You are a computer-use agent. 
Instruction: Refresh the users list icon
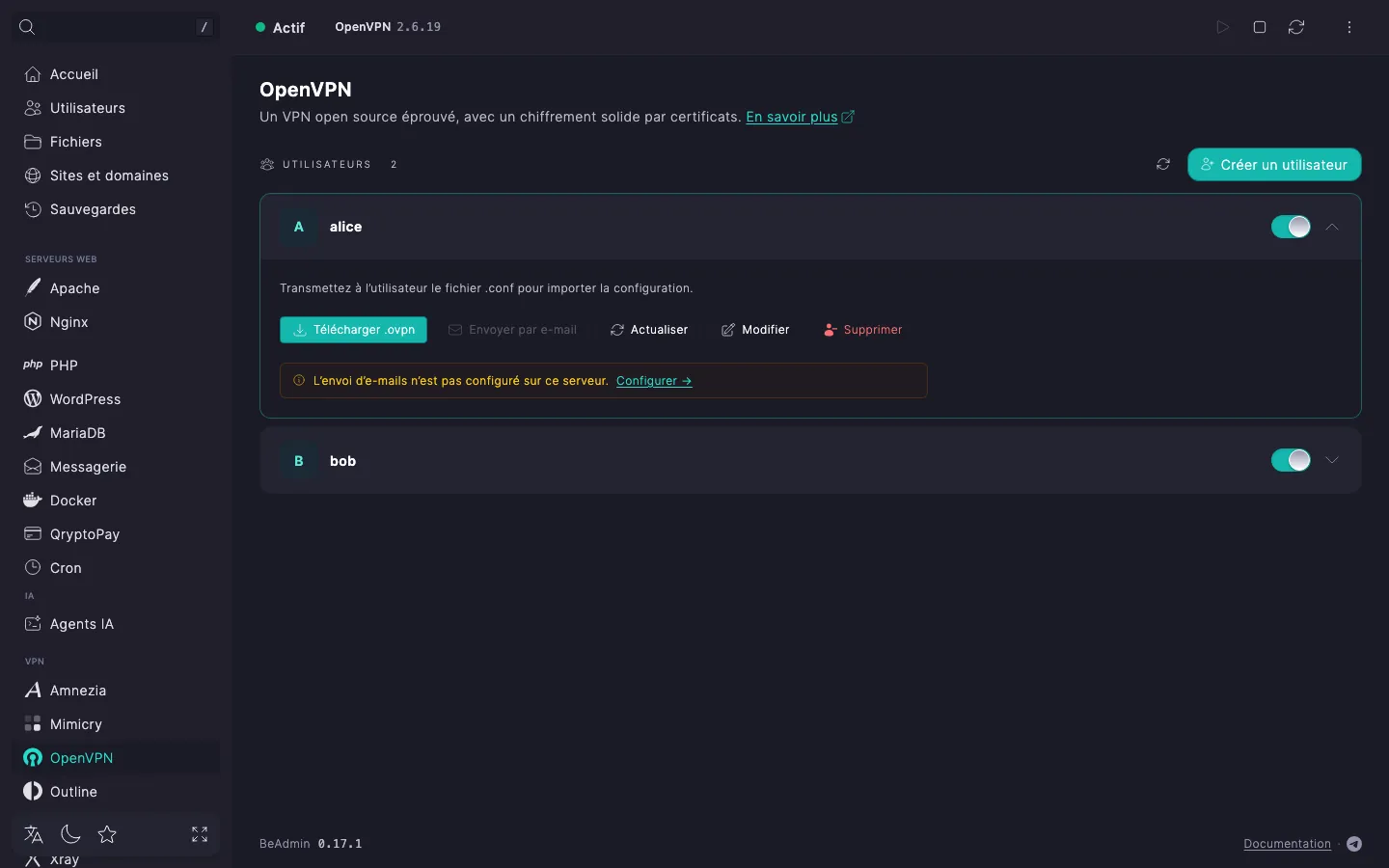1163,165
